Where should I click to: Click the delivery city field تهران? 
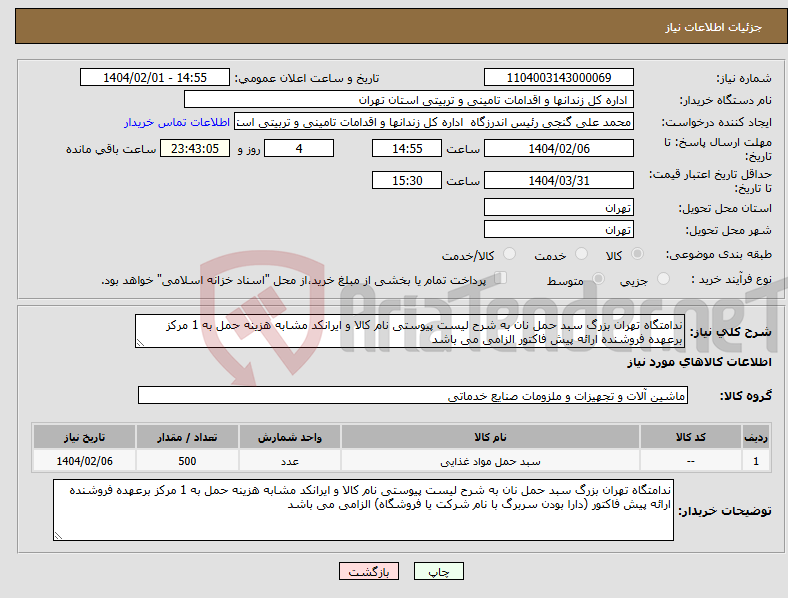click(x=558, y=230)
